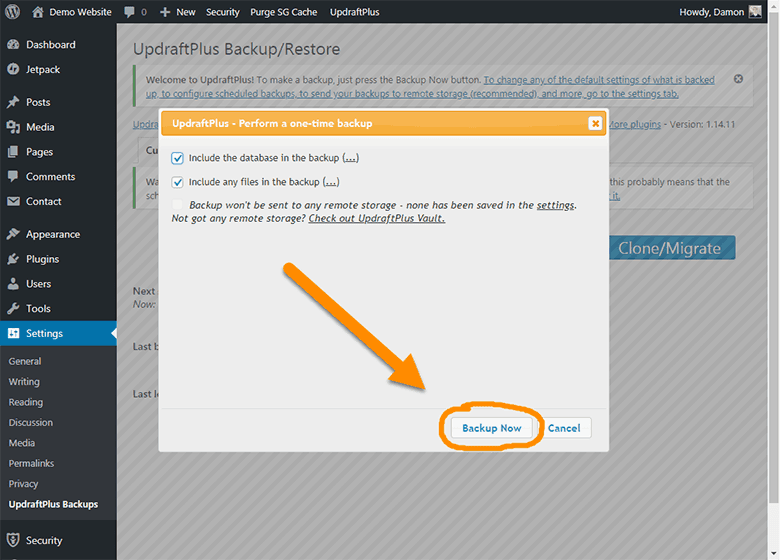
Task: Click the Security shield icon in sidebar
Action: [x=13, y=540]
